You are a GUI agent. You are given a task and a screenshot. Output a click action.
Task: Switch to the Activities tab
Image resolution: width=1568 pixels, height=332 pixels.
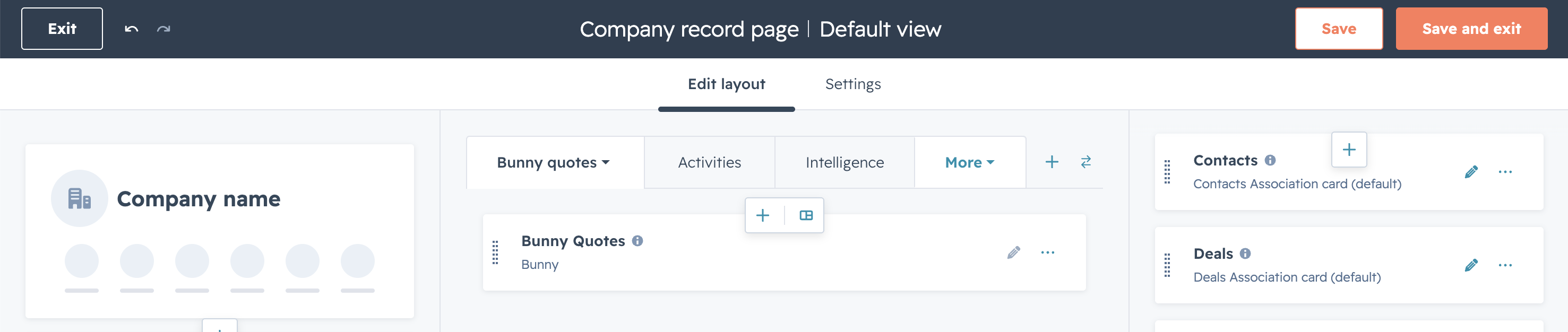point(709,162)
